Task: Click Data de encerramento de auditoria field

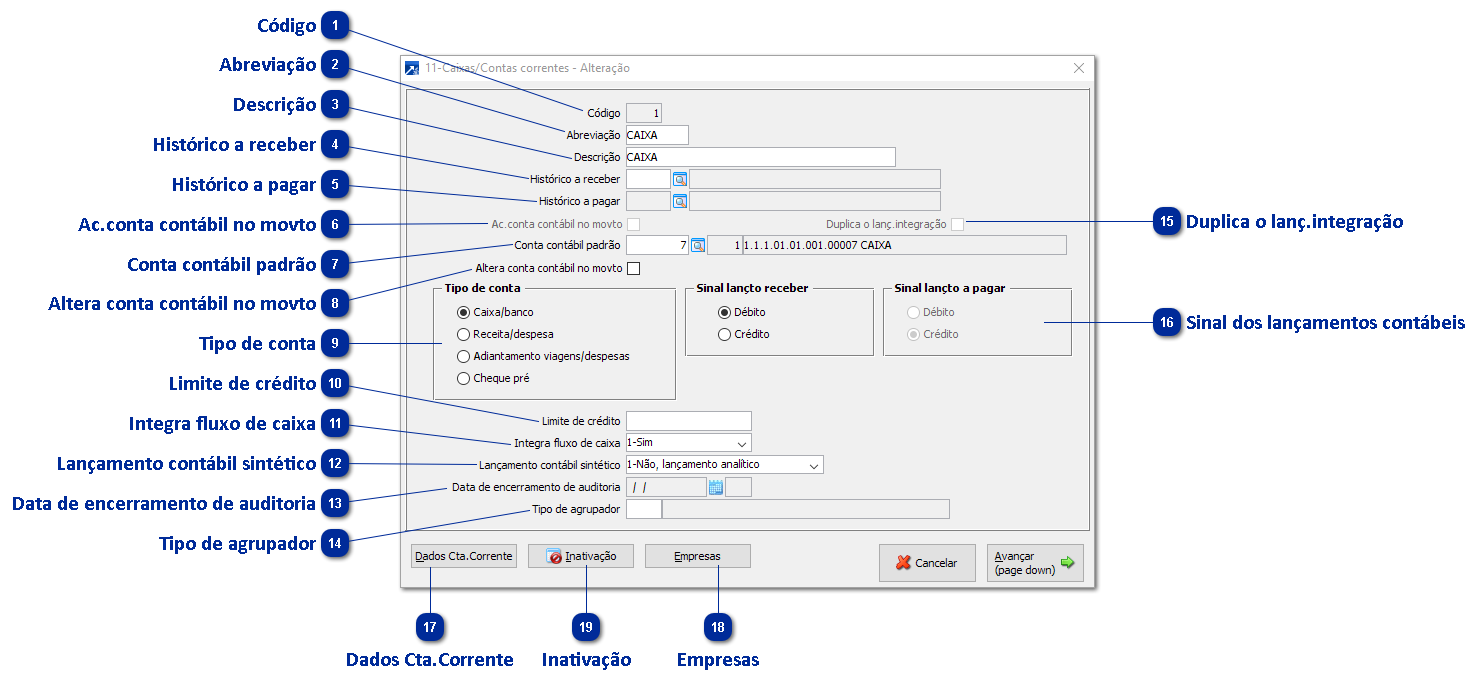Action: click(666, 488)
